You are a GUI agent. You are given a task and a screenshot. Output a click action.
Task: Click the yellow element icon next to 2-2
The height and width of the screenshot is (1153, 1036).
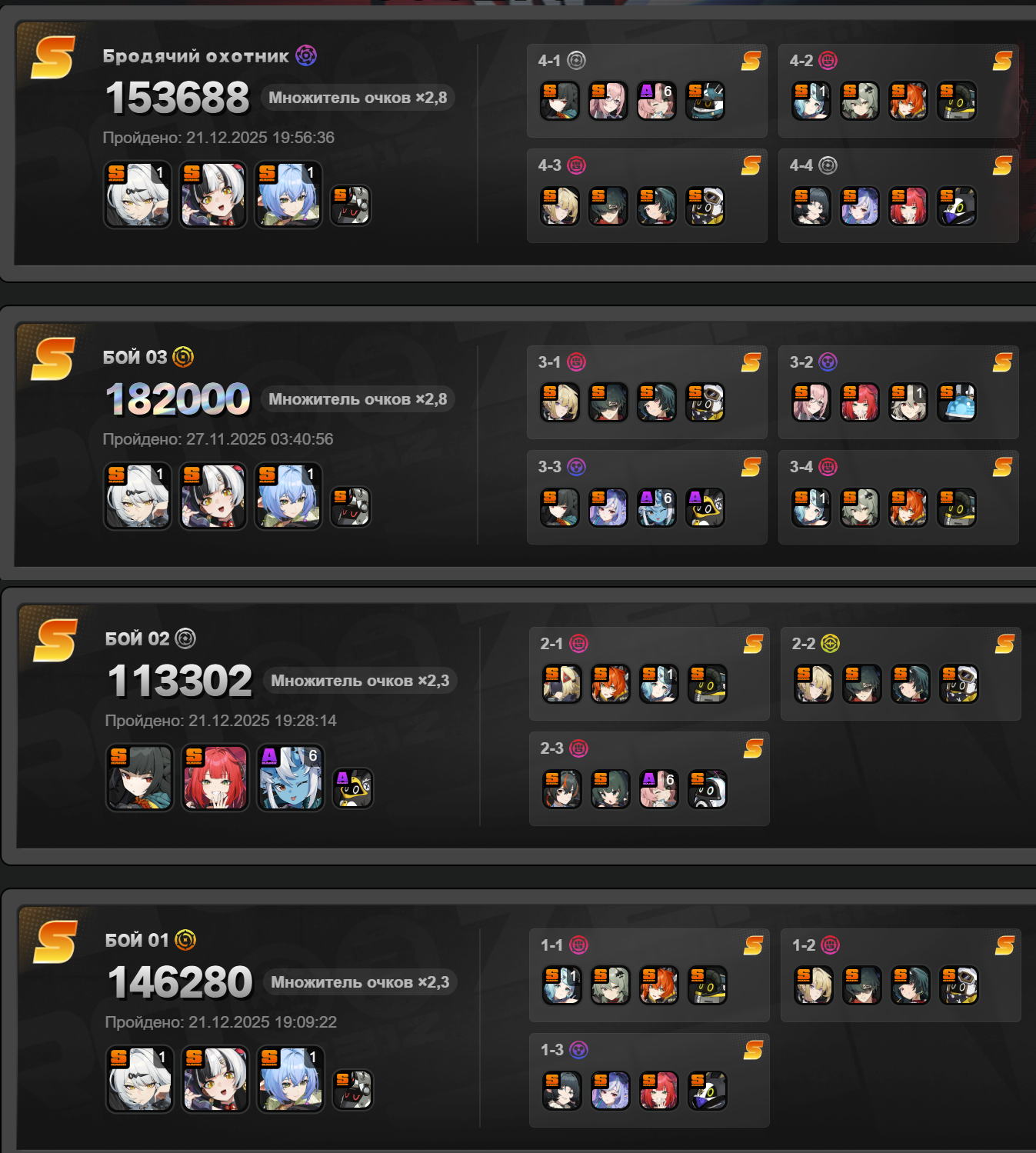[831, 643]
